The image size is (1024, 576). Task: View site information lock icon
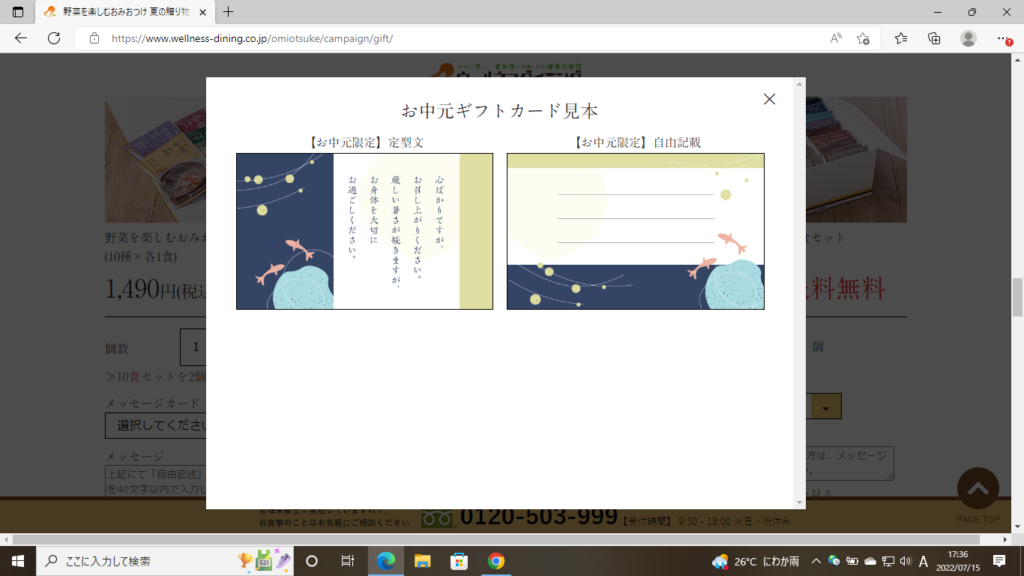95,38
